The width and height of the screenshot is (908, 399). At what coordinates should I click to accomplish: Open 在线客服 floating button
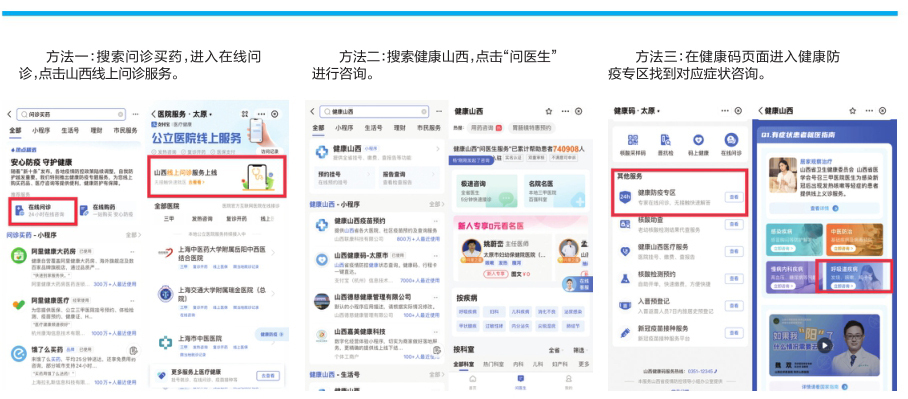577,284
